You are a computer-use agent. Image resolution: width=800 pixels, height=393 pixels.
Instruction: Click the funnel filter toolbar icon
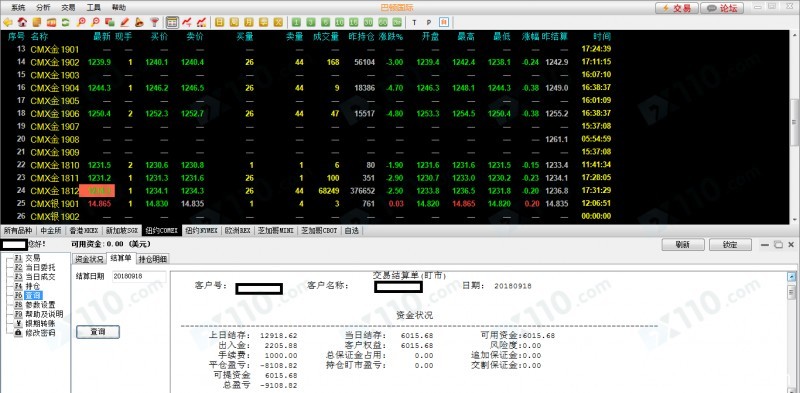(154, 22)
